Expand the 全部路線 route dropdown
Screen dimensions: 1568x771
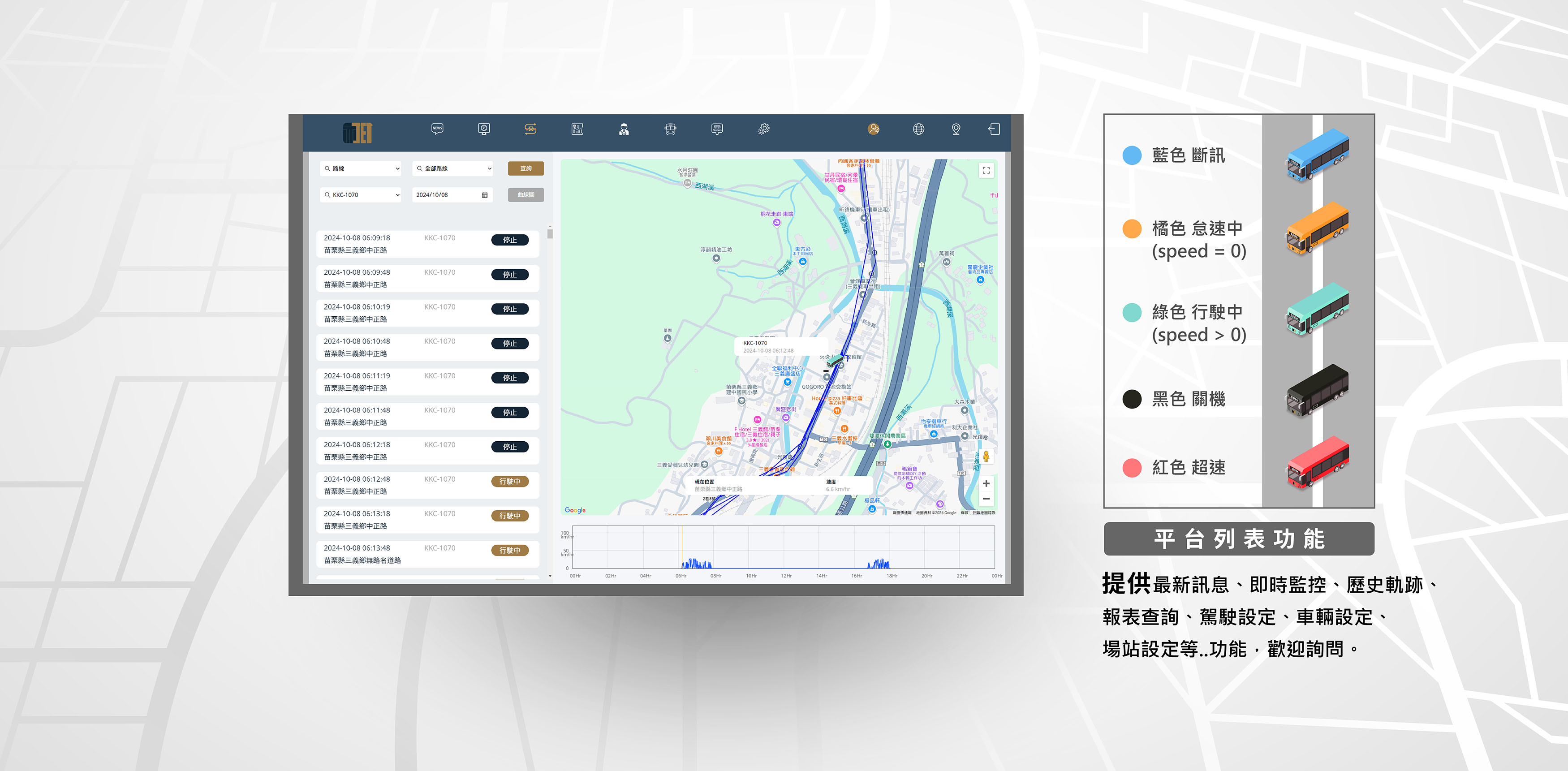[452, 168]
